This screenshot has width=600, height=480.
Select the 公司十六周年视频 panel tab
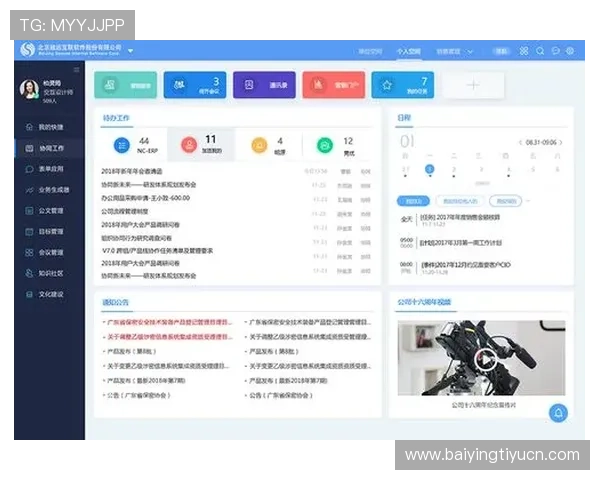[424, 302]
